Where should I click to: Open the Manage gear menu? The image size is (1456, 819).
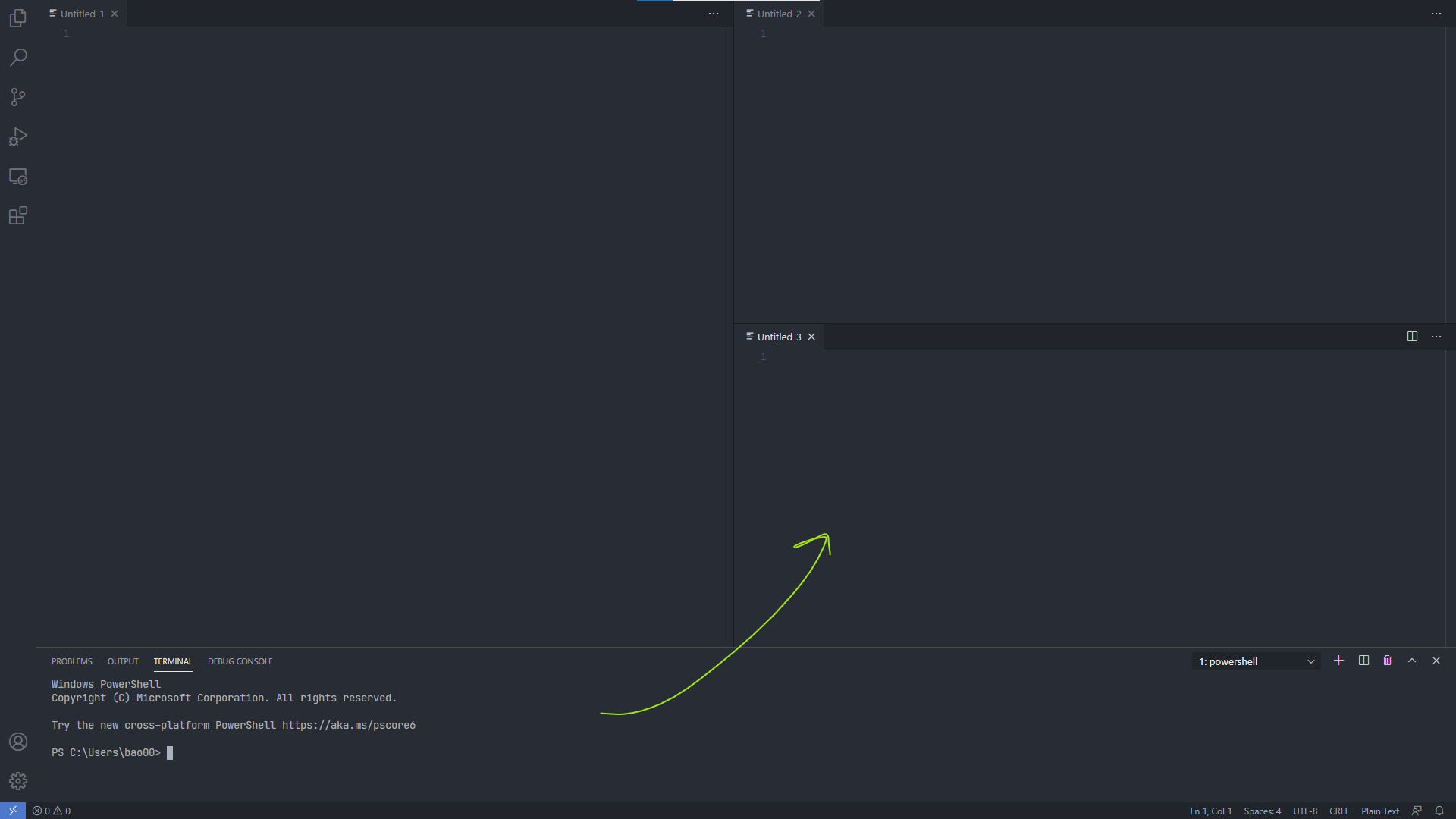point(18,781)
